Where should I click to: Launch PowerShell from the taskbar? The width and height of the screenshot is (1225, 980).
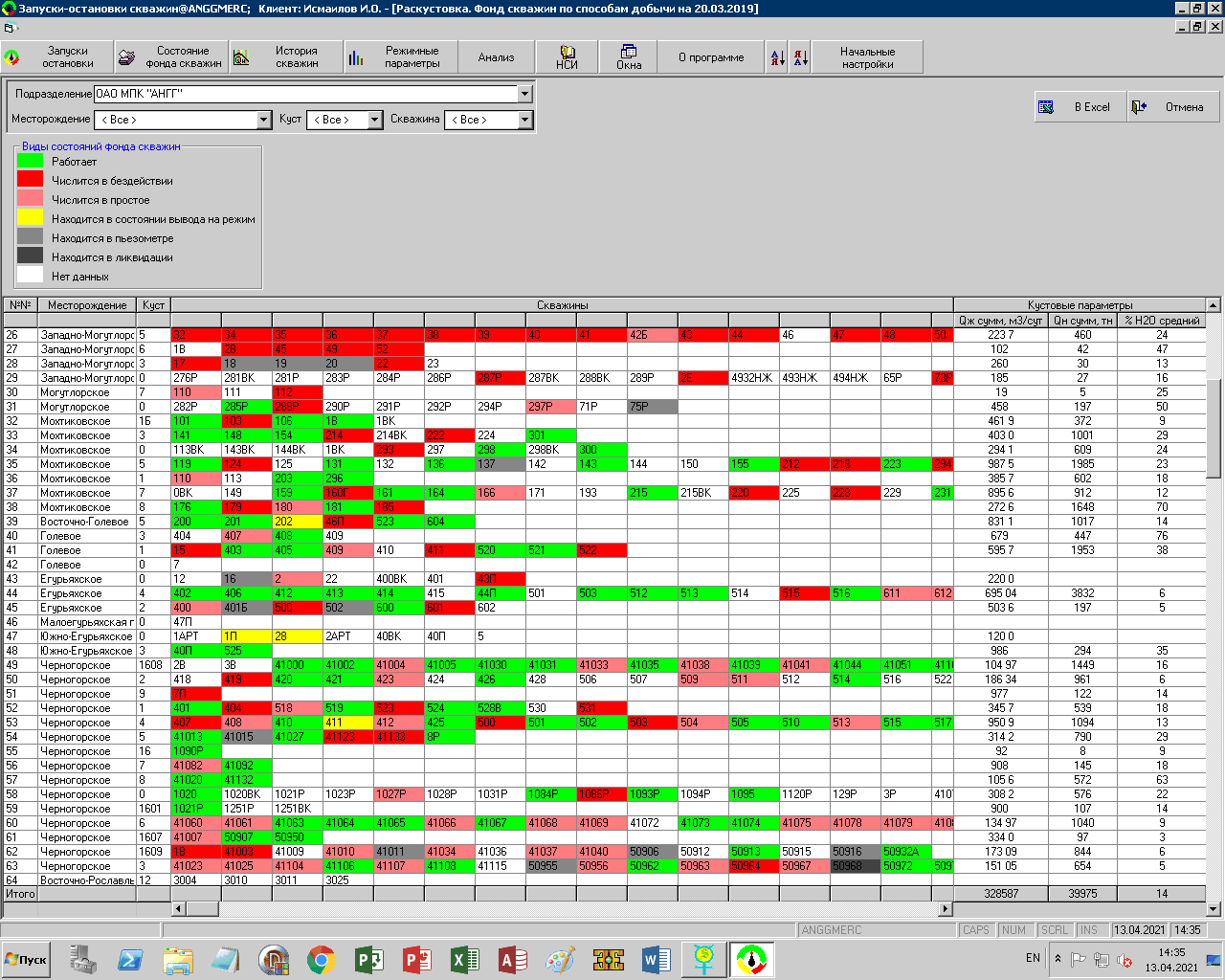130,960
